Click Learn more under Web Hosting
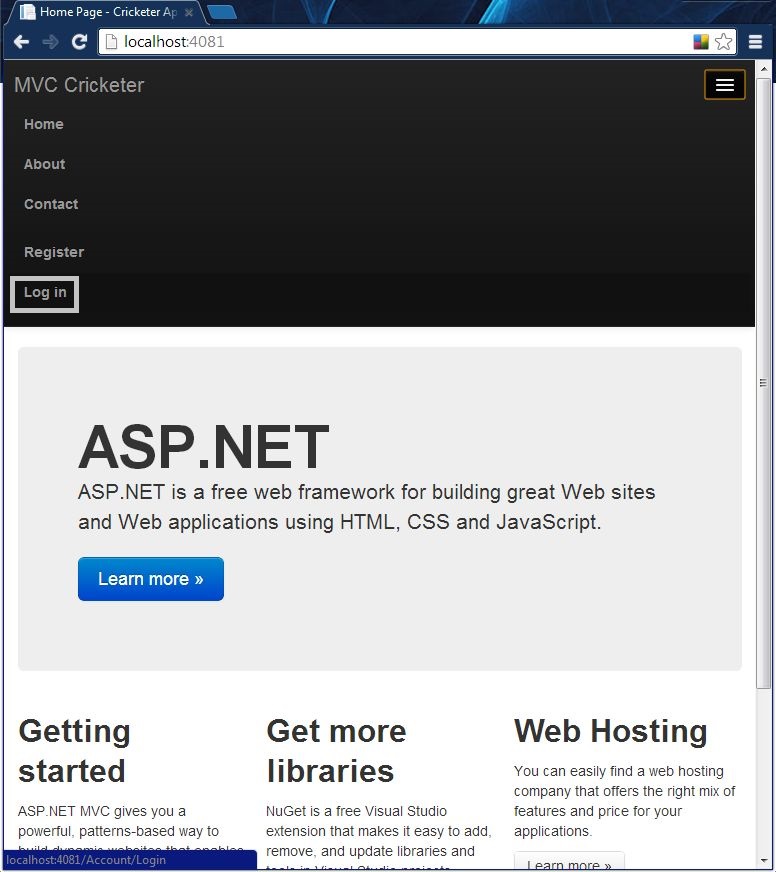 (569, 862)
